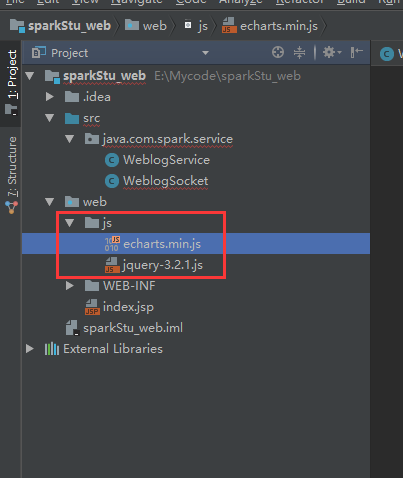Select the WeblogService class
403x478 pixels.
tap(166, 160)
